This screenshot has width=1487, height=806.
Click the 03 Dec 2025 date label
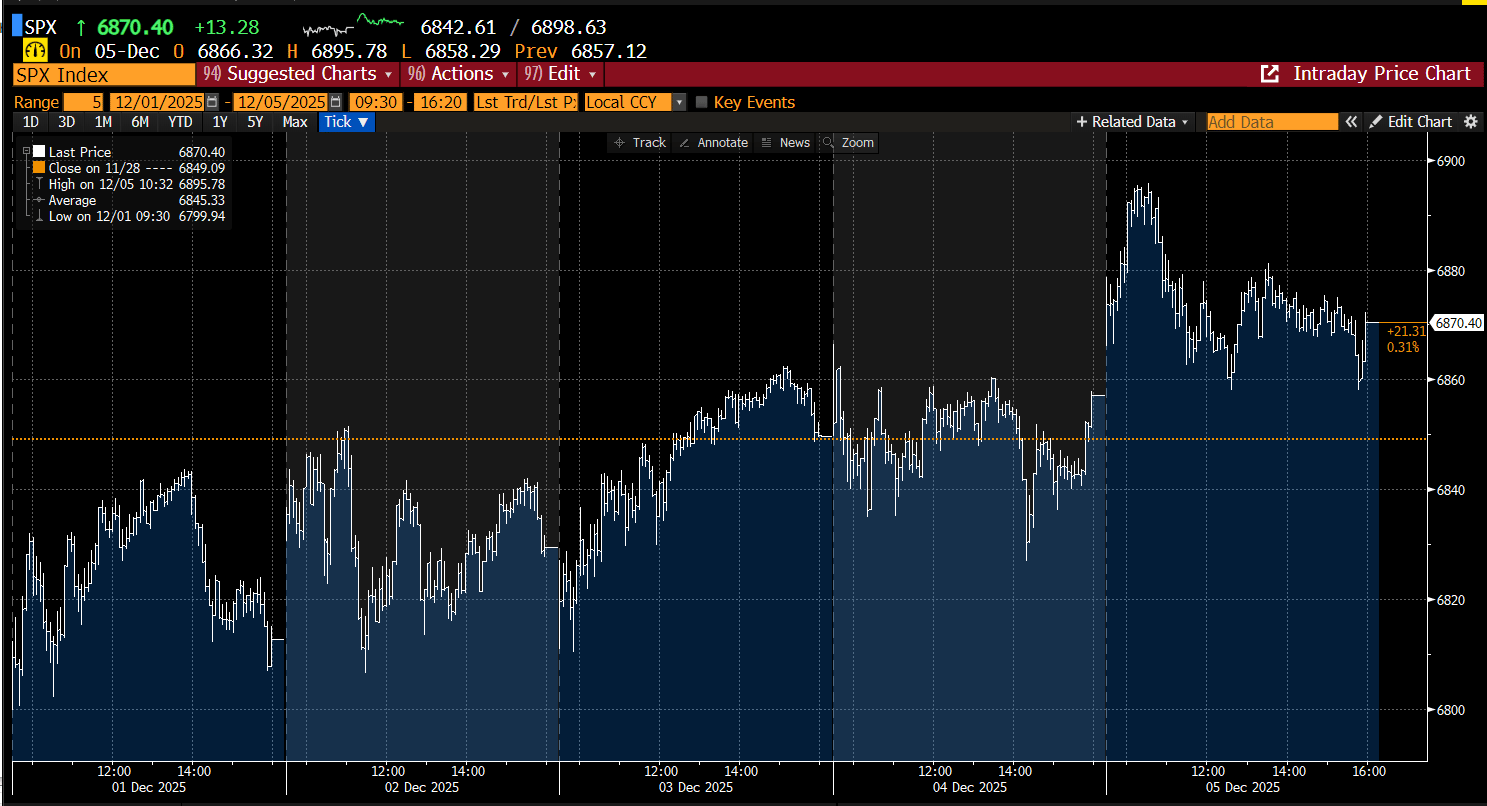click(695, 788)
